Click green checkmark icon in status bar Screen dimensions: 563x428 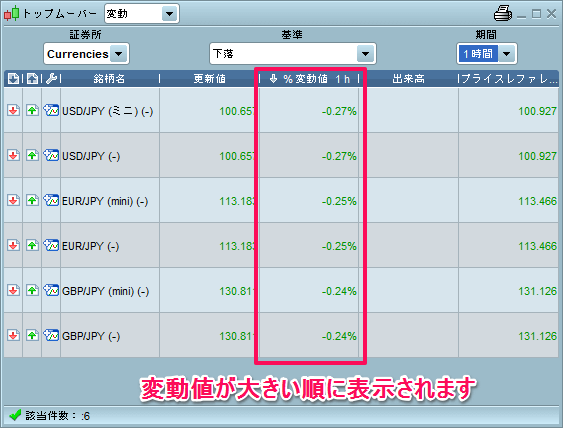15,415
